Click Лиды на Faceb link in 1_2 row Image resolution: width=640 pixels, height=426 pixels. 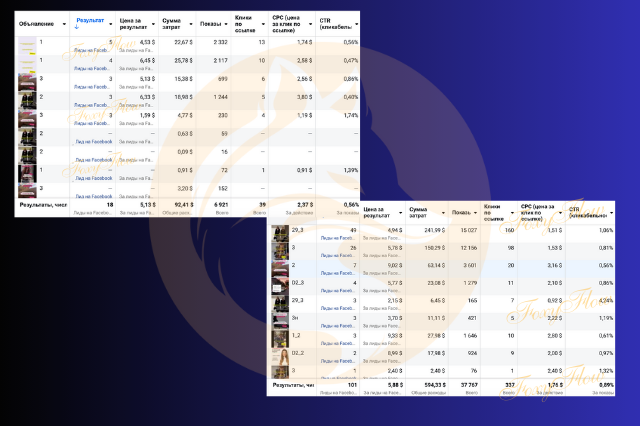(338, 343)
